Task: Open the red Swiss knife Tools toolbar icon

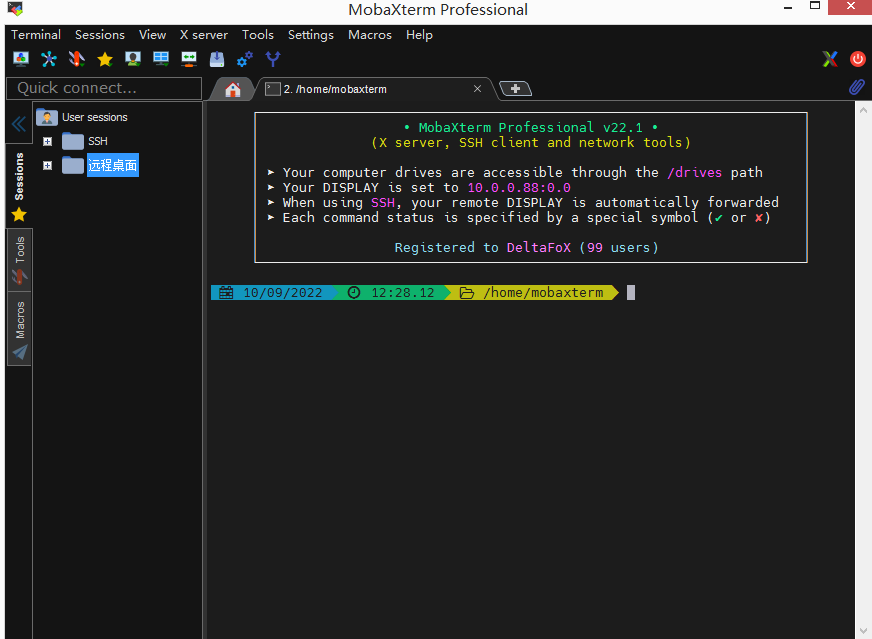Action: coord(77,58)
